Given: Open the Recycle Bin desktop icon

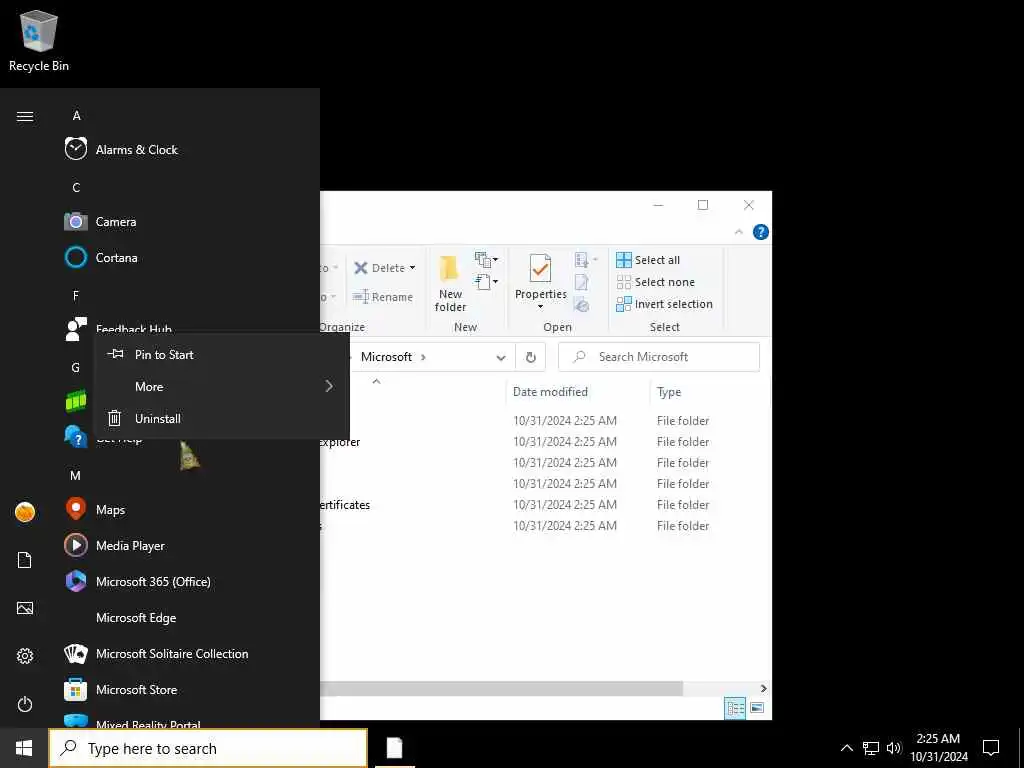Looking at the screenshot, I should pos(39,40).
